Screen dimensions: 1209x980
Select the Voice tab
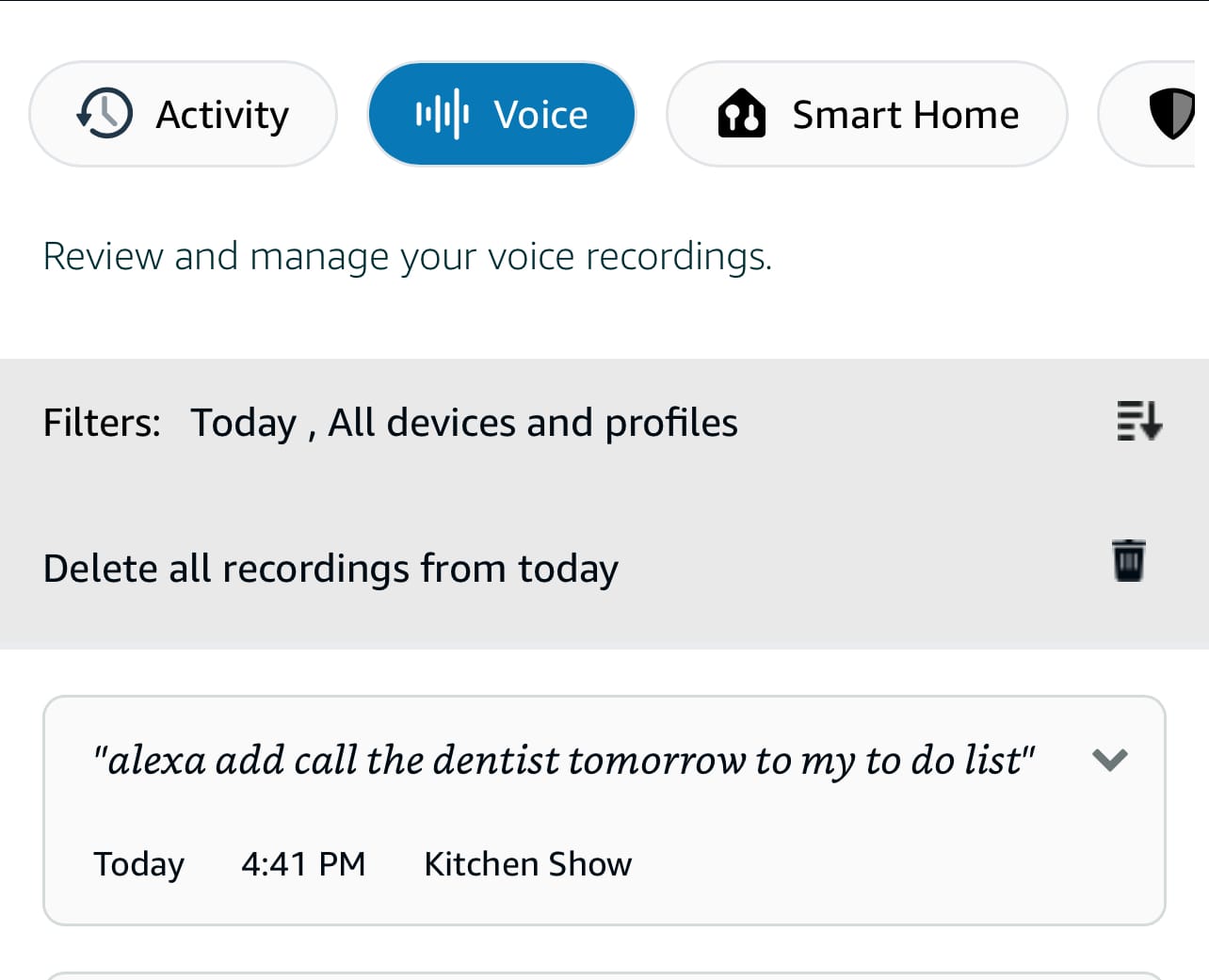point(501,113)
